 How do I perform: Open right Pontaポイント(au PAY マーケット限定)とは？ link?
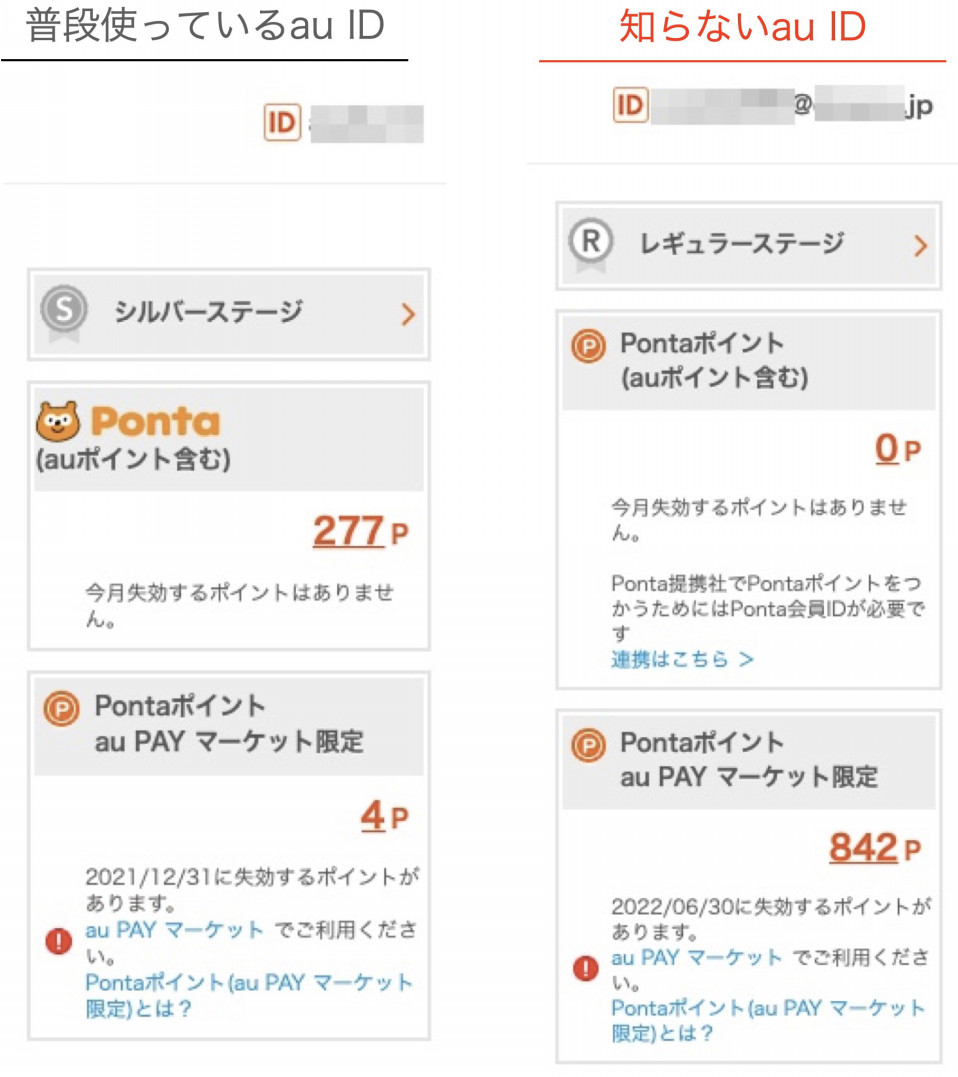768,1020
